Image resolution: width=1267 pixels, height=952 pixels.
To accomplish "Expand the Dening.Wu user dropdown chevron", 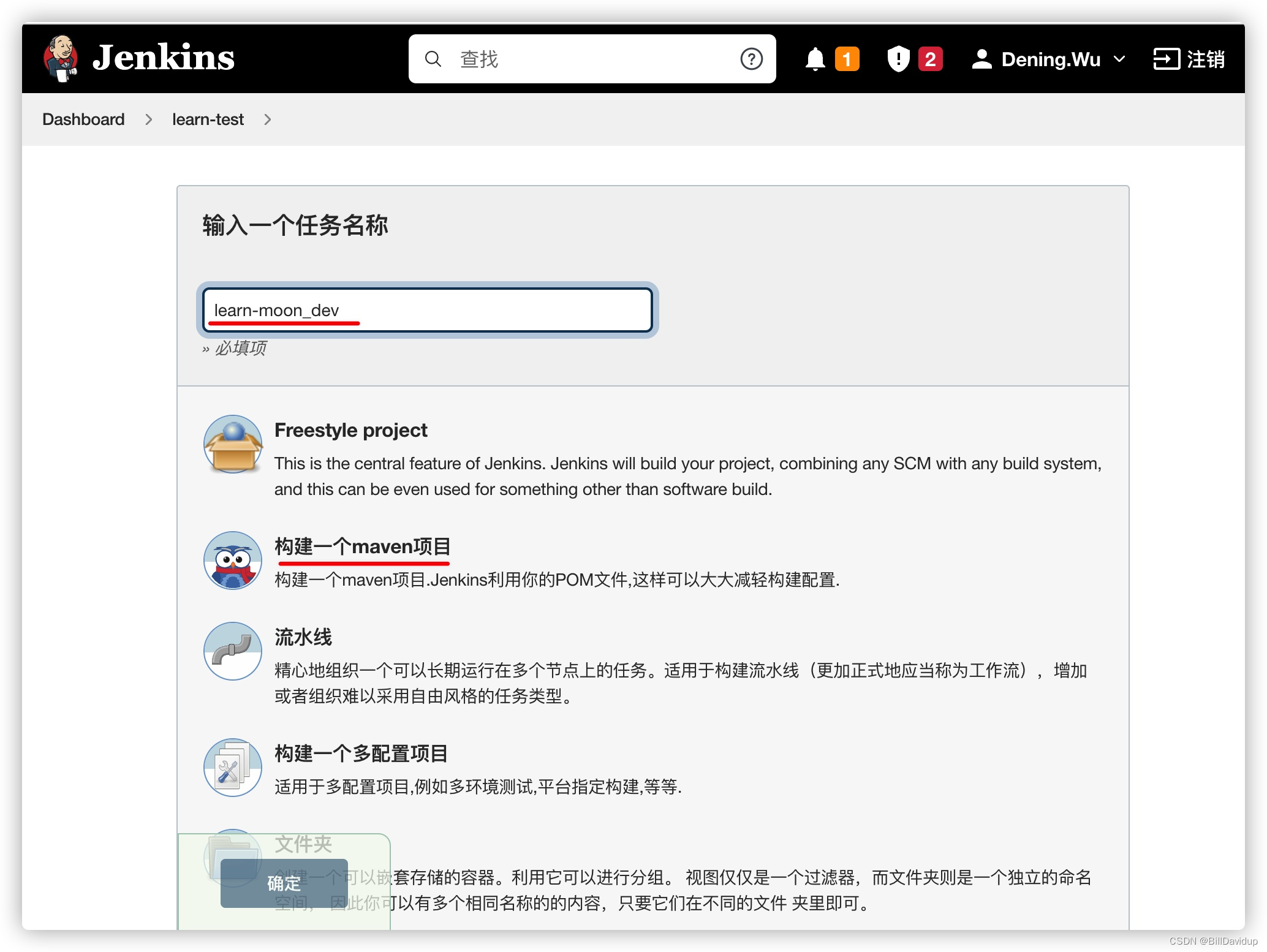I will coord(1119,59).
